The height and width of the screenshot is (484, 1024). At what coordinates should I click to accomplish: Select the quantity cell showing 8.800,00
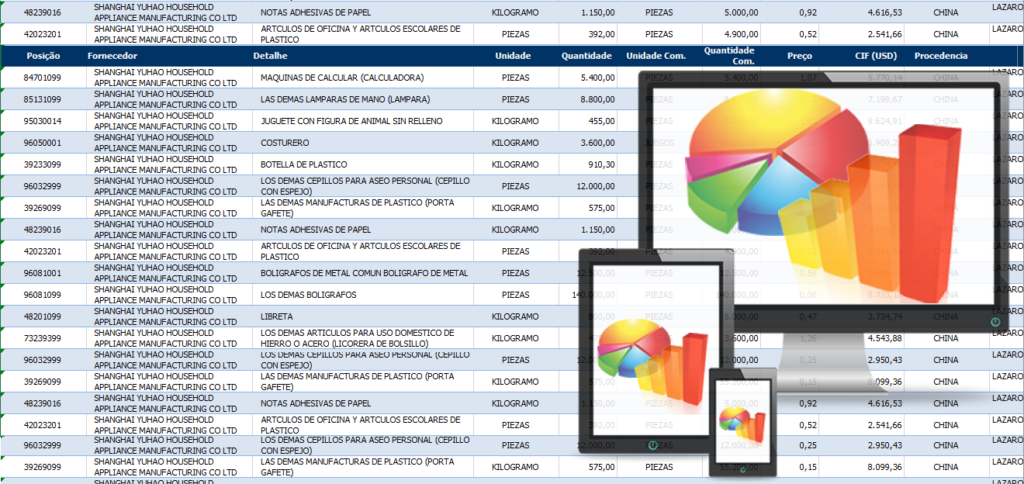tap(591, 99)
